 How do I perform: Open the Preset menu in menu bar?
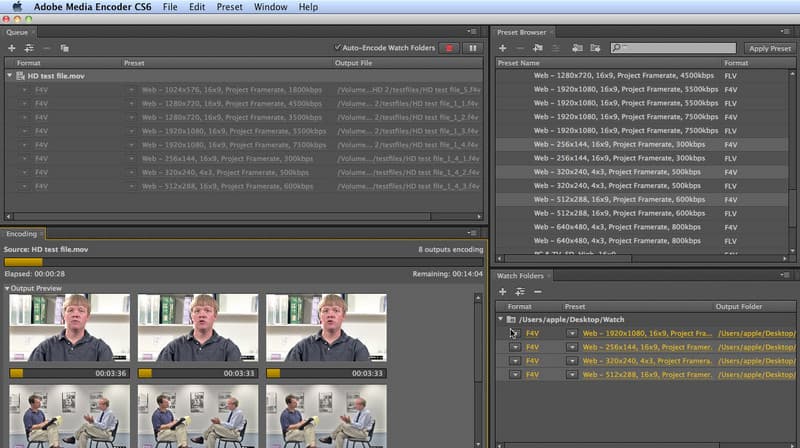[x=229, y=7]
